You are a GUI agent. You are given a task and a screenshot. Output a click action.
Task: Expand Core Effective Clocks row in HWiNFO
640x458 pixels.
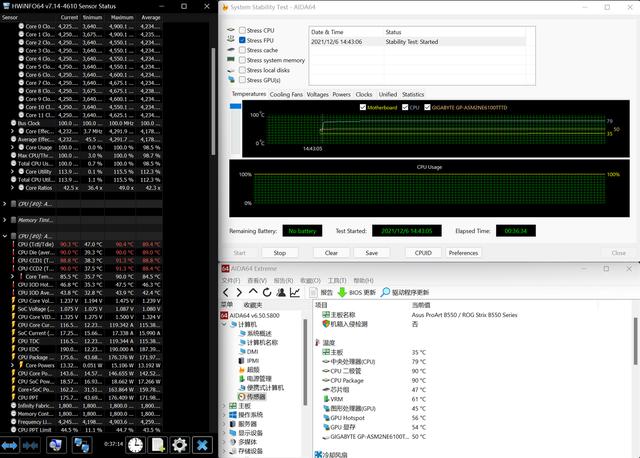pos(12,131)
